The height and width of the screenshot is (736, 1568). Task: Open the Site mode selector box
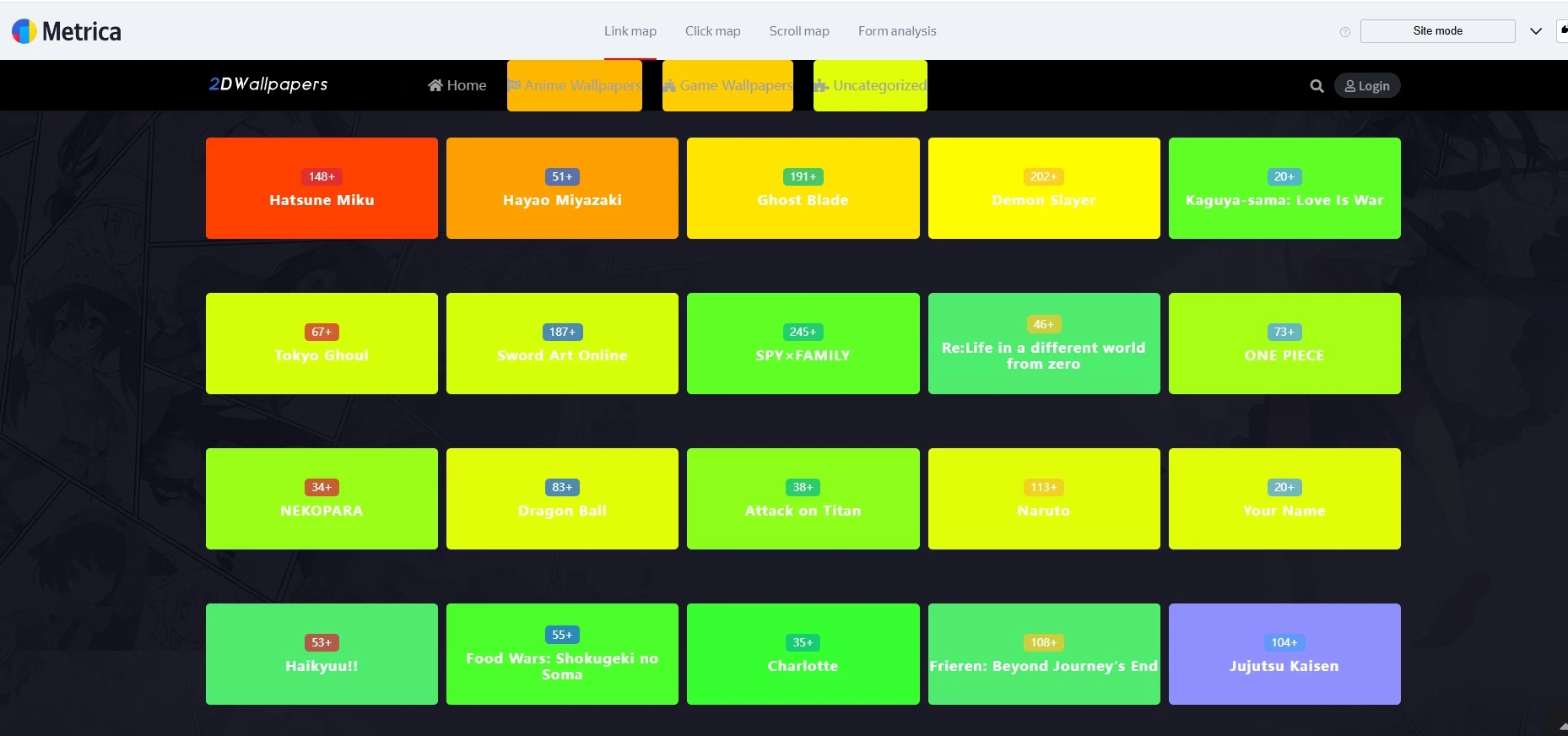click(x=1437, y=31)
